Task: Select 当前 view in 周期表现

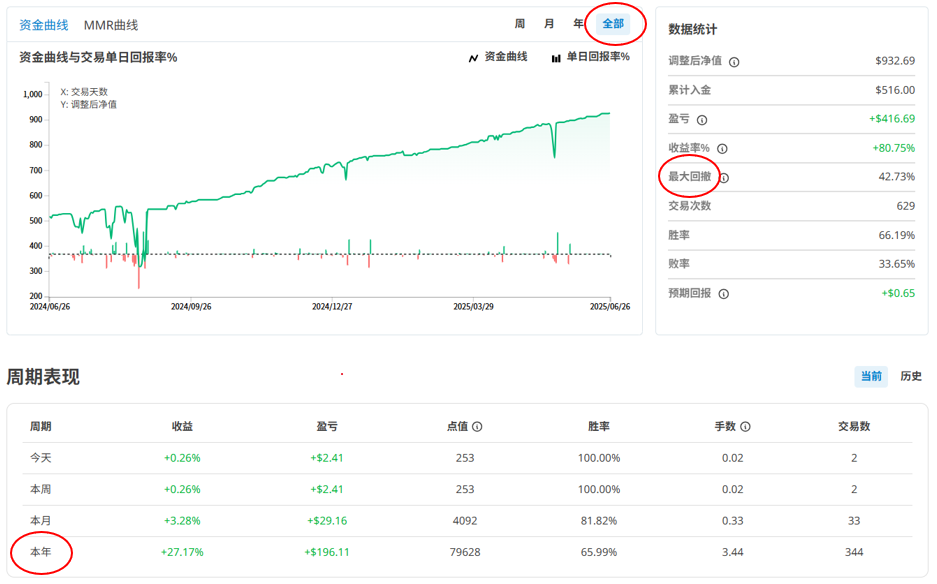Action: [871, 377]
